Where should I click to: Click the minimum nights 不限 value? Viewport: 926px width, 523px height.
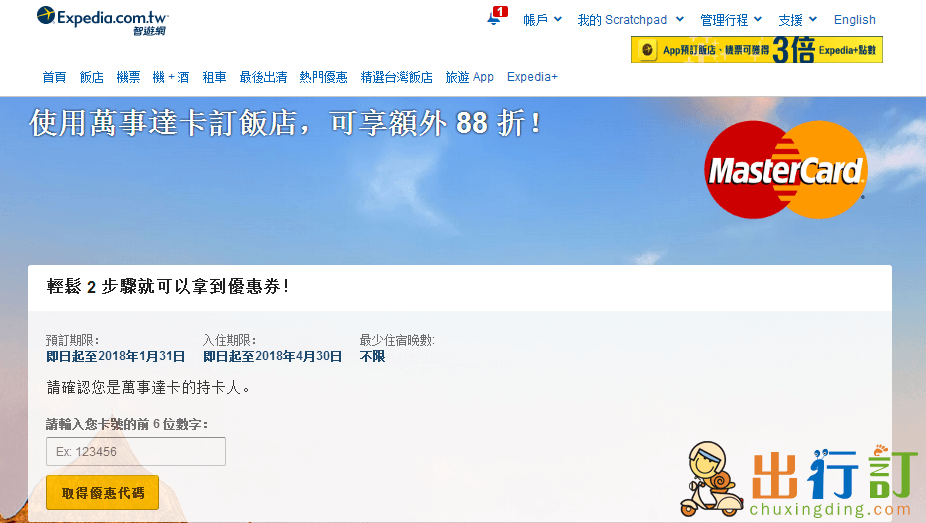coord(373,357)
